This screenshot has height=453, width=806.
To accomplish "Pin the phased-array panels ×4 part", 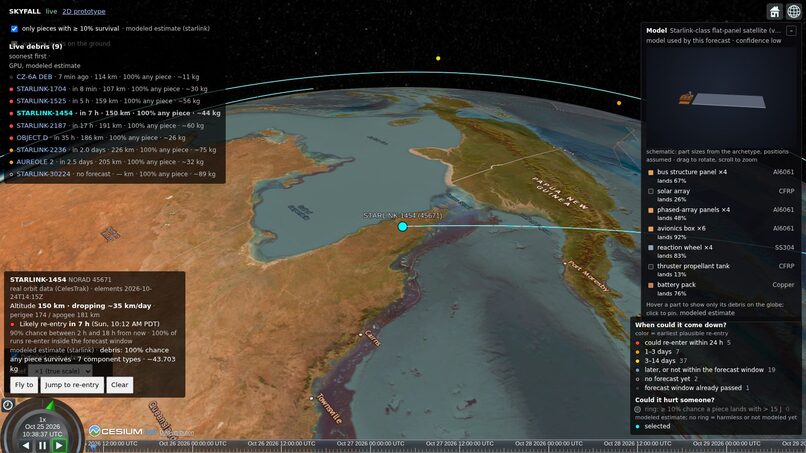I will pos(721,213).
